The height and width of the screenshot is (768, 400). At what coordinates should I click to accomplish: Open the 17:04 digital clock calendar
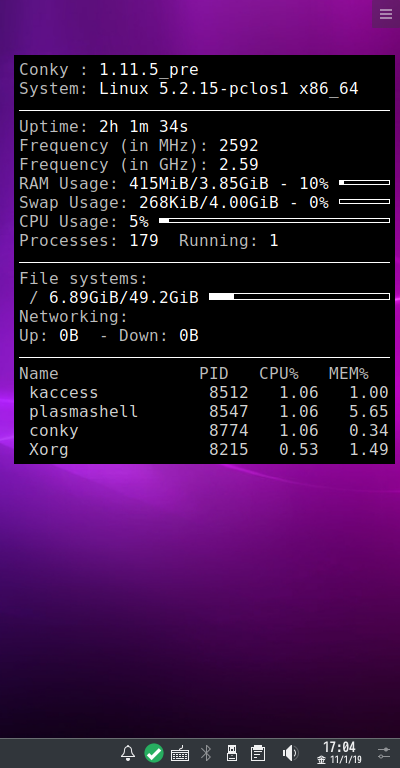point(339,753)
